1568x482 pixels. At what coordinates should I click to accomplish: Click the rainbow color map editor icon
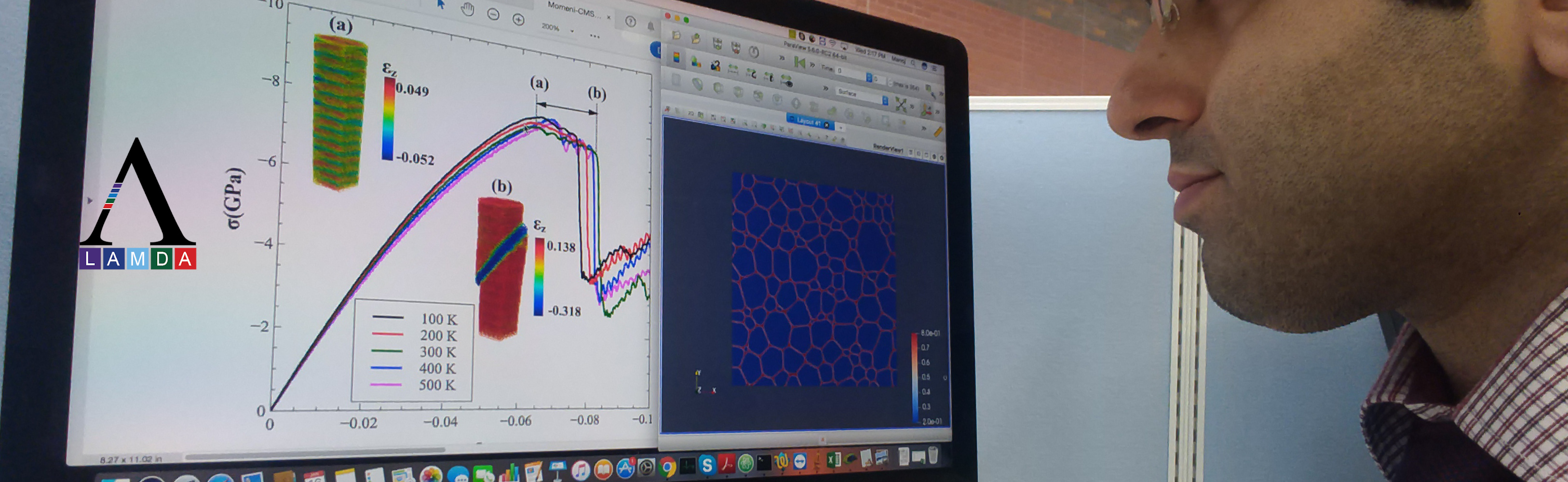pyautogui.click(x=676, y=57)
